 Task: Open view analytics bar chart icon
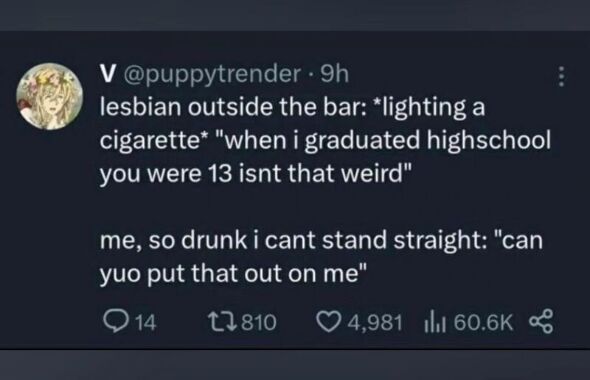coord(435,322)
